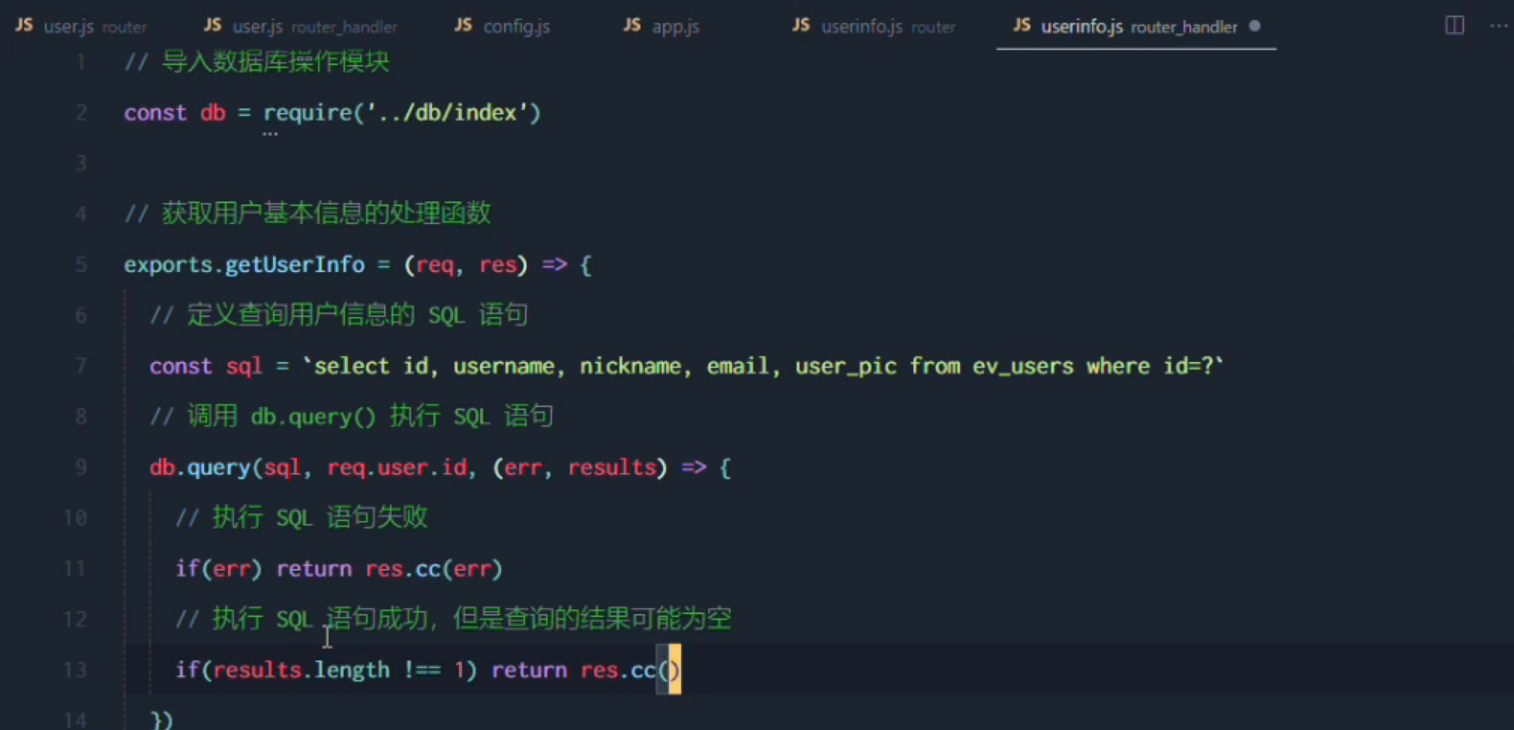Click the comment '// 定义查询用户信息的 SQL 语句'

click(x=339, y=316)
